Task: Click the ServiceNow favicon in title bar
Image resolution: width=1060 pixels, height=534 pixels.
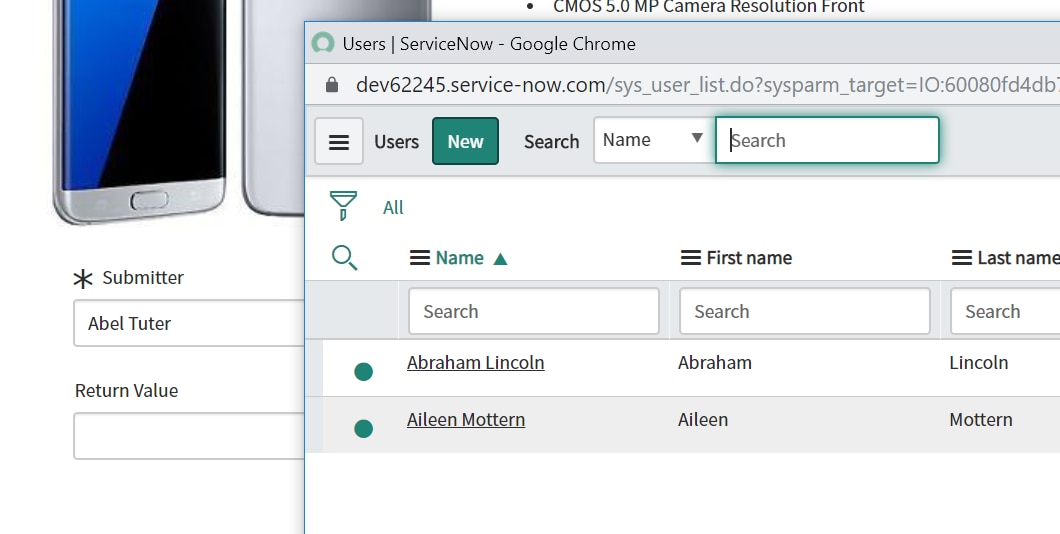Action: coord(323,43)
